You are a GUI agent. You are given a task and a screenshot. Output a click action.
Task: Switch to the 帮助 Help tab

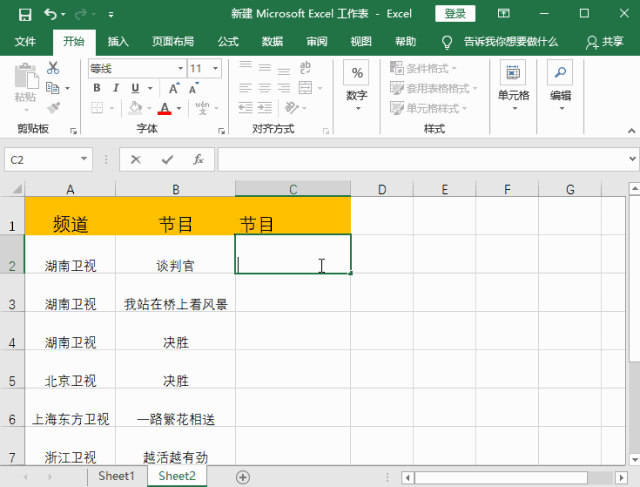[405, 42]
